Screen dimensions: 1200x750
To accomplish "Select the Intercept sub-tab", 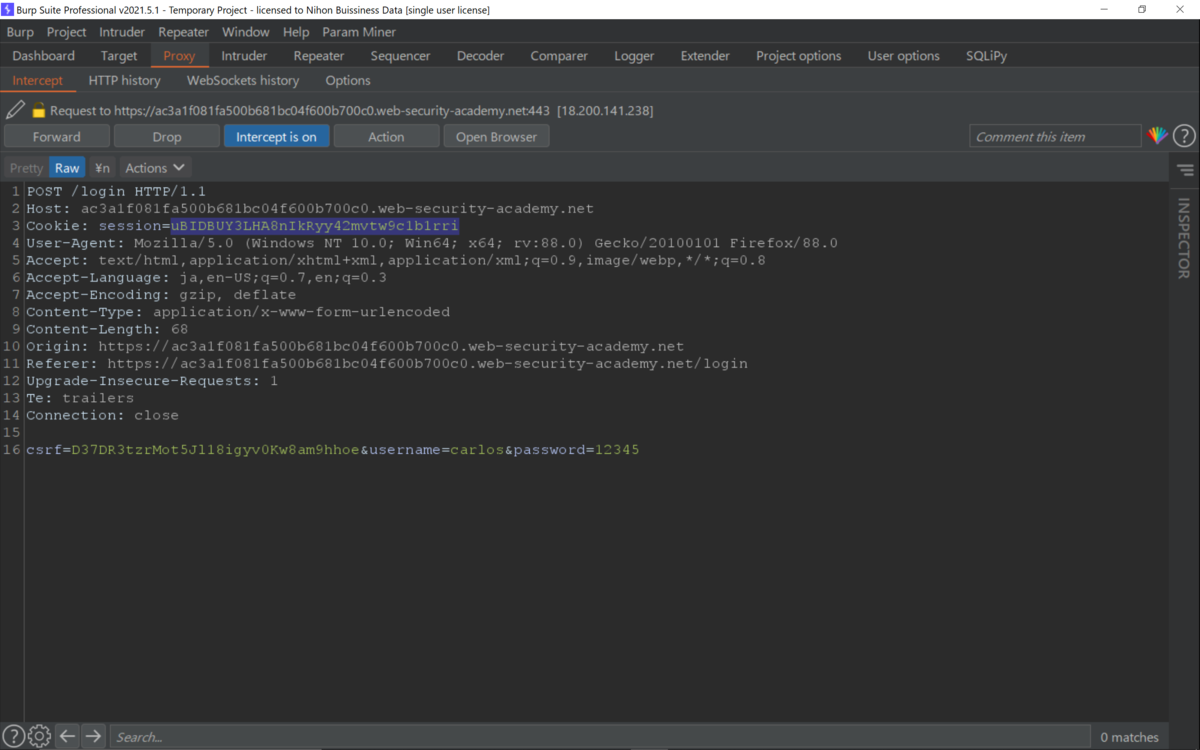I will [37, 80].
